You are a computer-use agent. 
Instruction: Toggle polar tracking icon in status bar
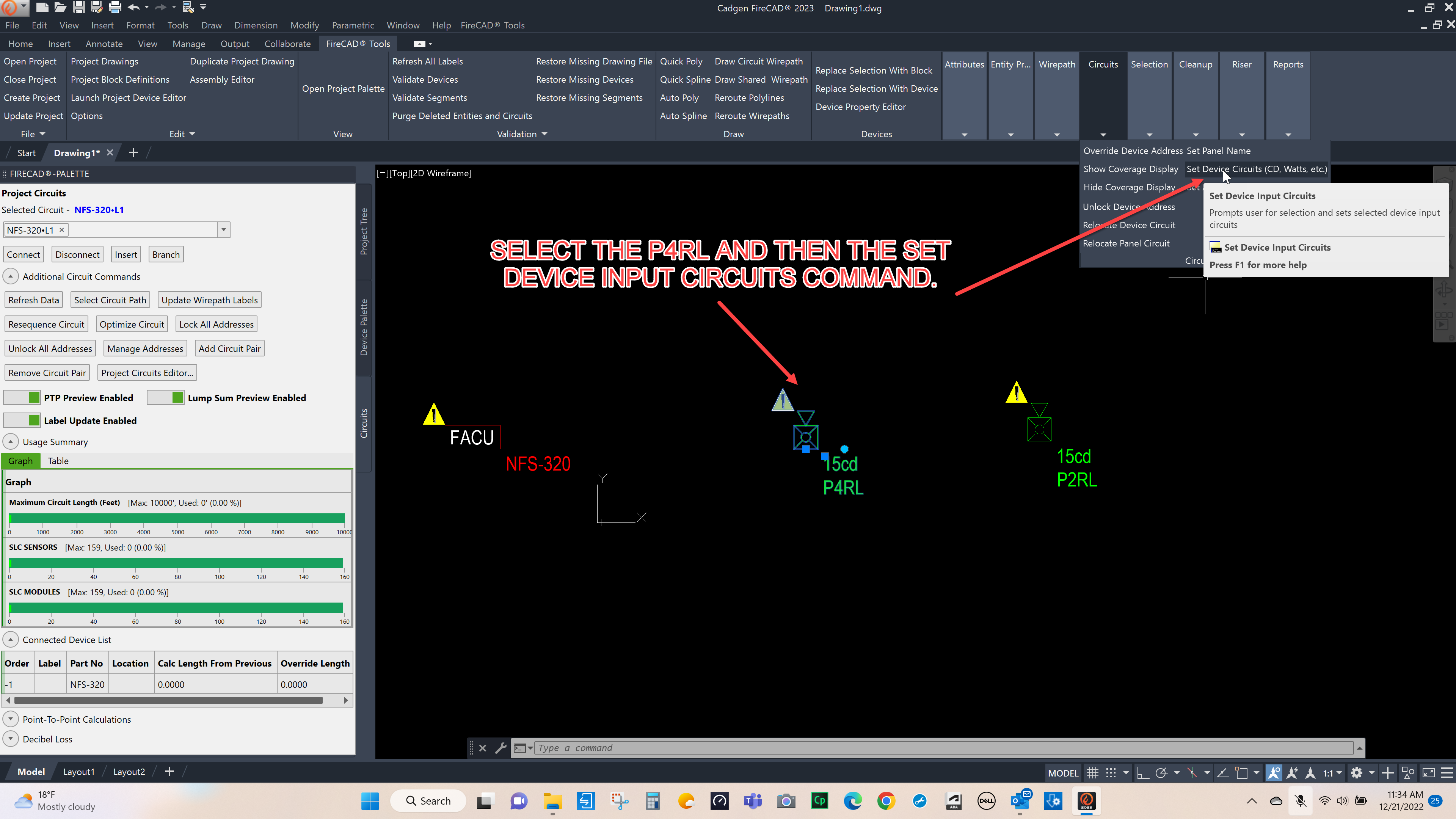(x=1161, y=773)
